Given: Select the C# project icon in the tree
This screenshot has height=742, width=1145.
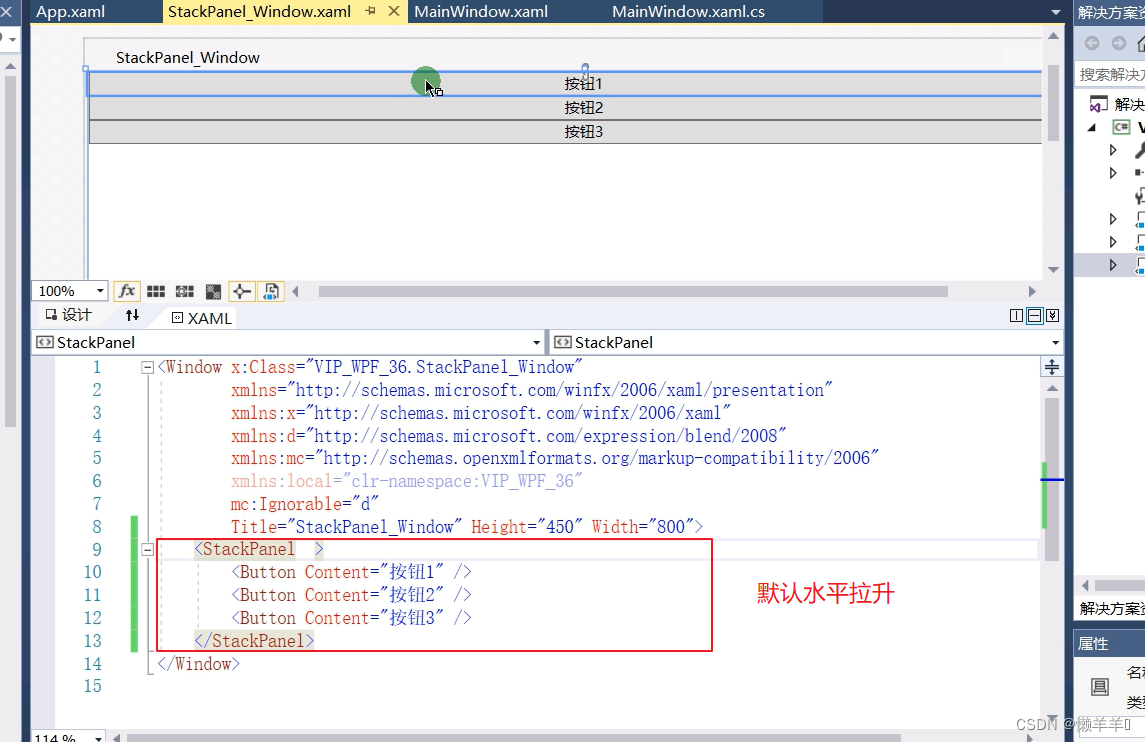Looking at the screenshot, I should point(1122,127).
